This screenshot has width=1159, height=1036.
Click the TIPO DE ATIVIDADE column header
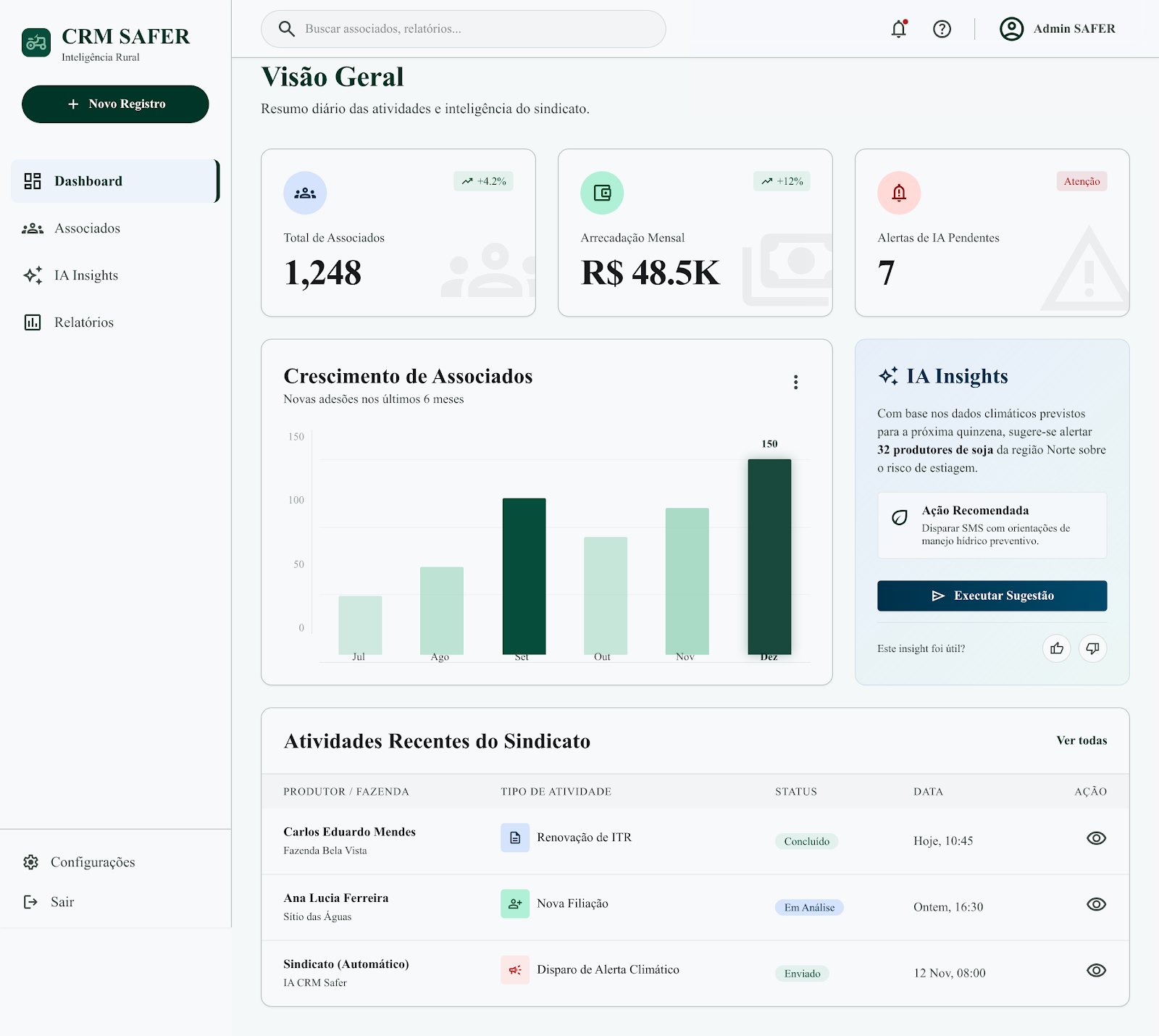click(556, 791)
